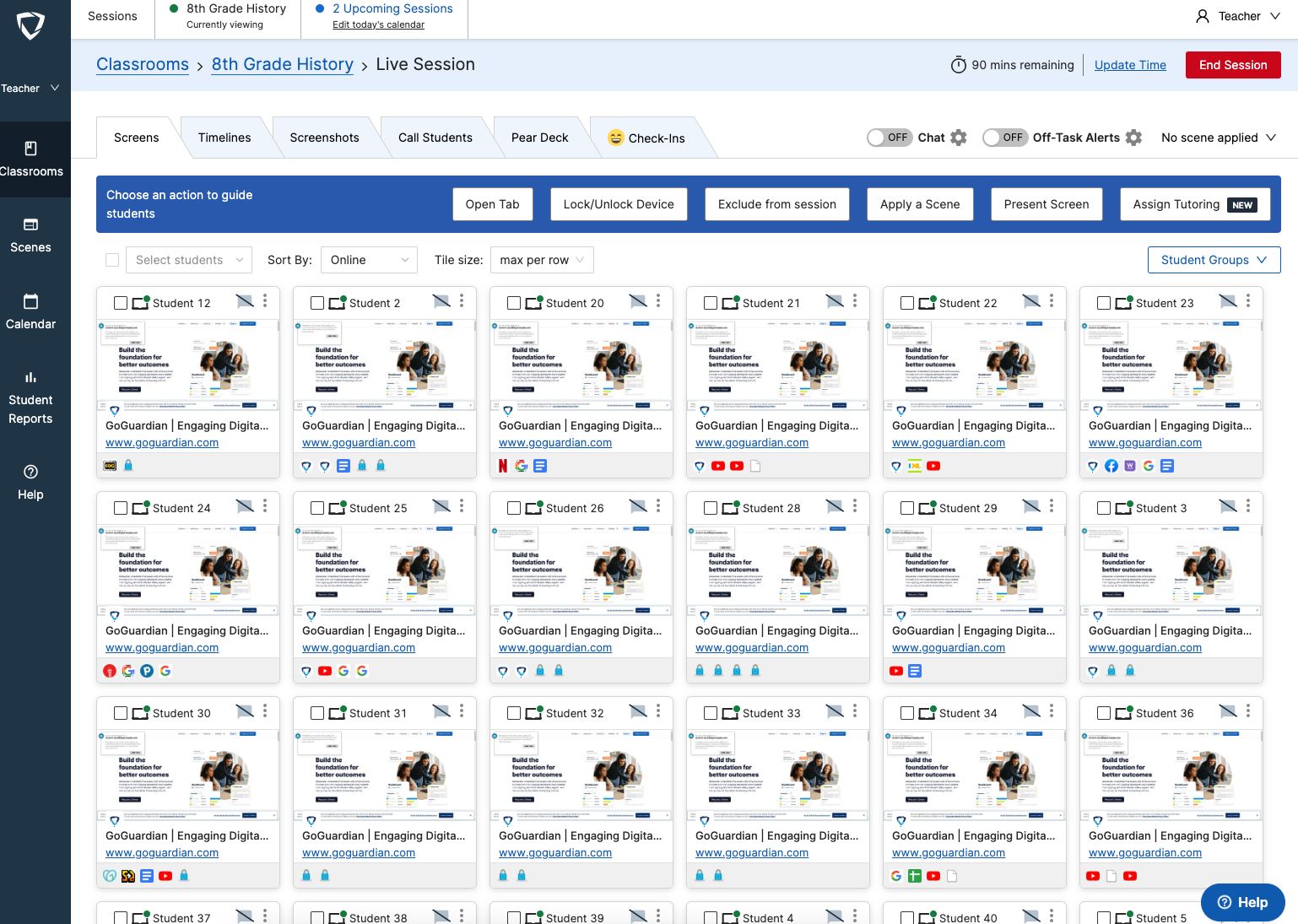This screenshot has width=1298, height=924.
Task: Click the more options menu for Student 23
Action: [x=1248, y=301]
